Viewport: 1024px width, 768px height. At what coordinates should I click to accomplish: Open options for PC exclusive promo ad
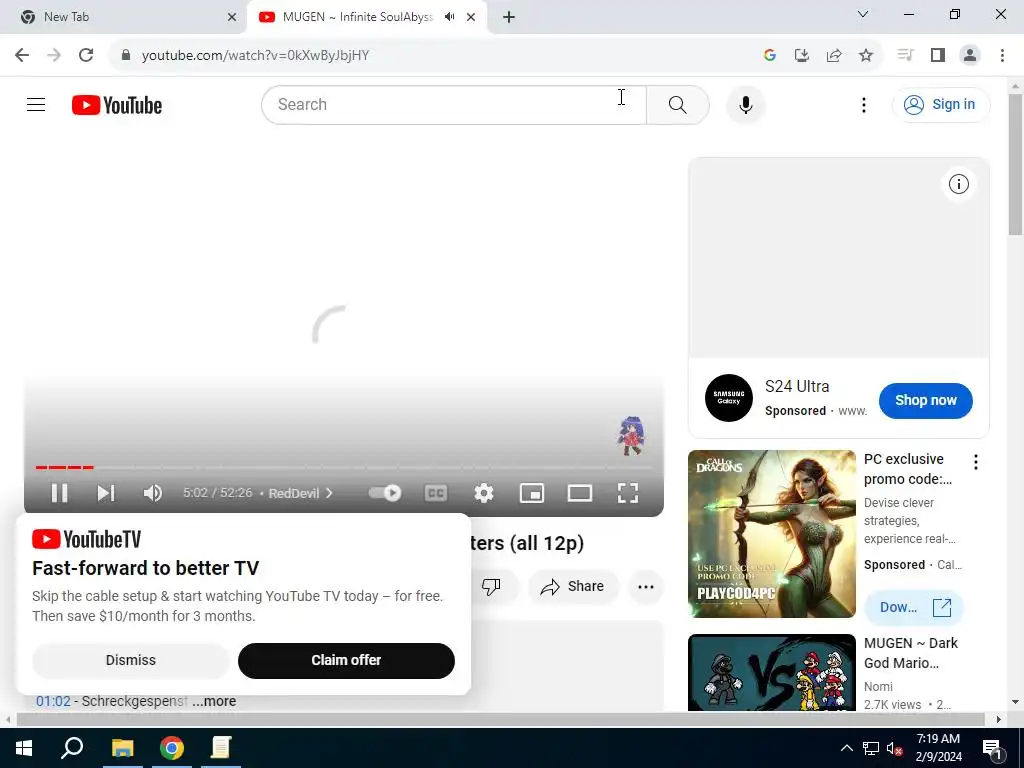[976, 462]
